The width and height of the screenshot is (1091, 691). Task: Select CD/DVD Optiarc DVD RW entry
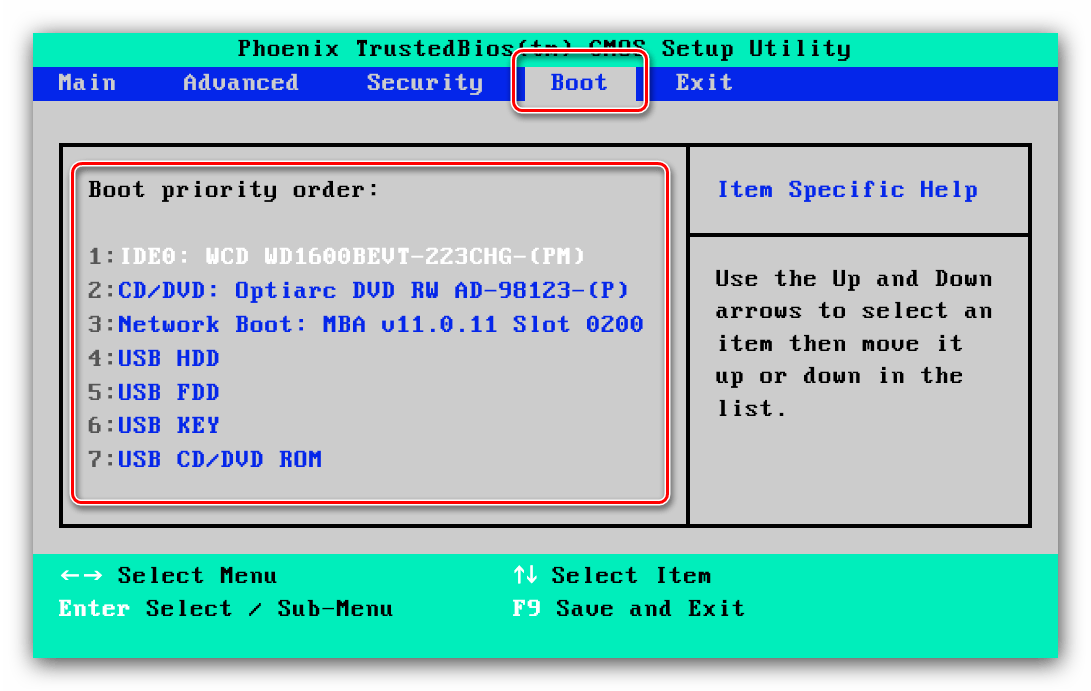pyautogui.click(x=358, y=290)
